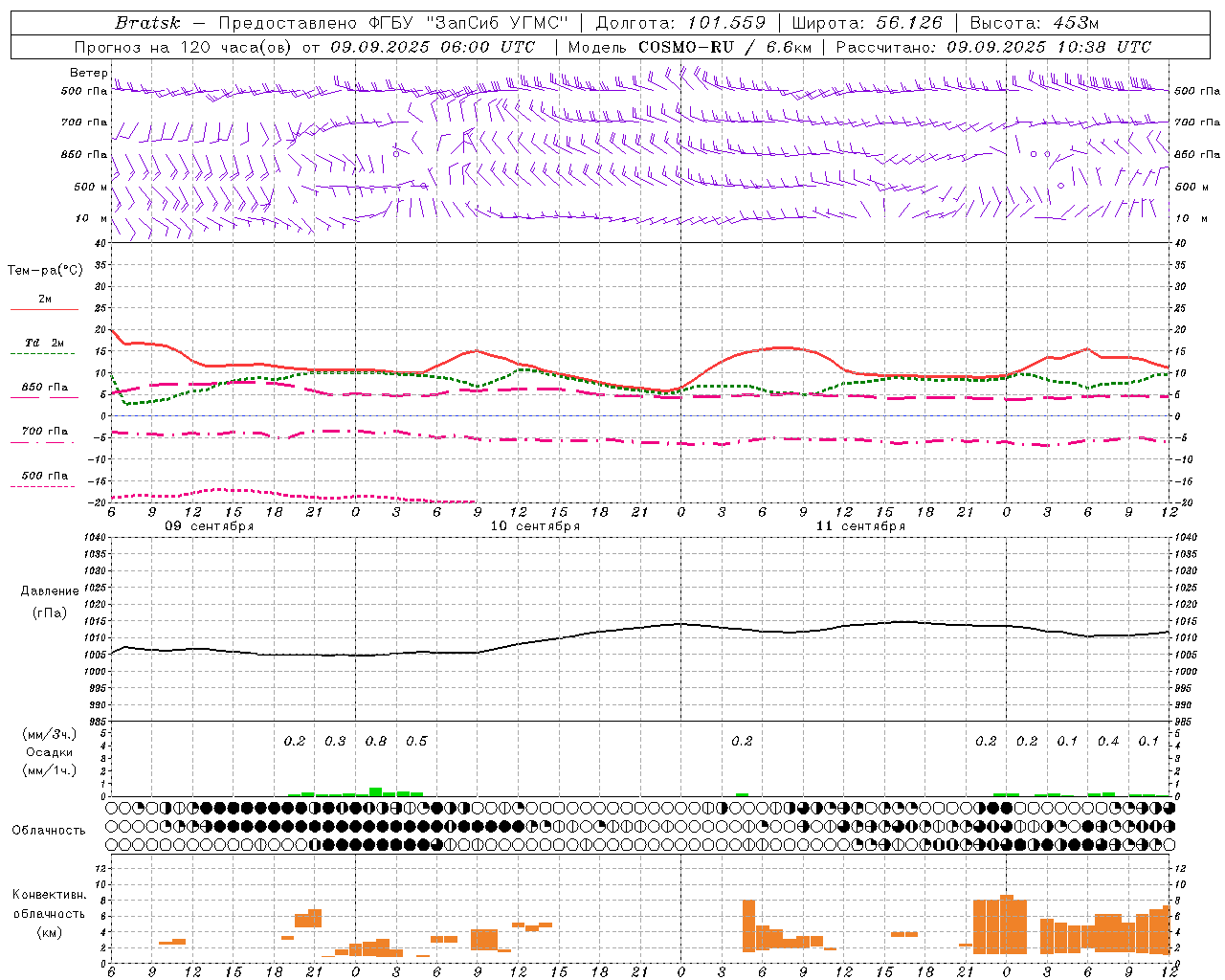Click the "Осадки" precipitation label
1225x980 pixels.
coord(50,752)
